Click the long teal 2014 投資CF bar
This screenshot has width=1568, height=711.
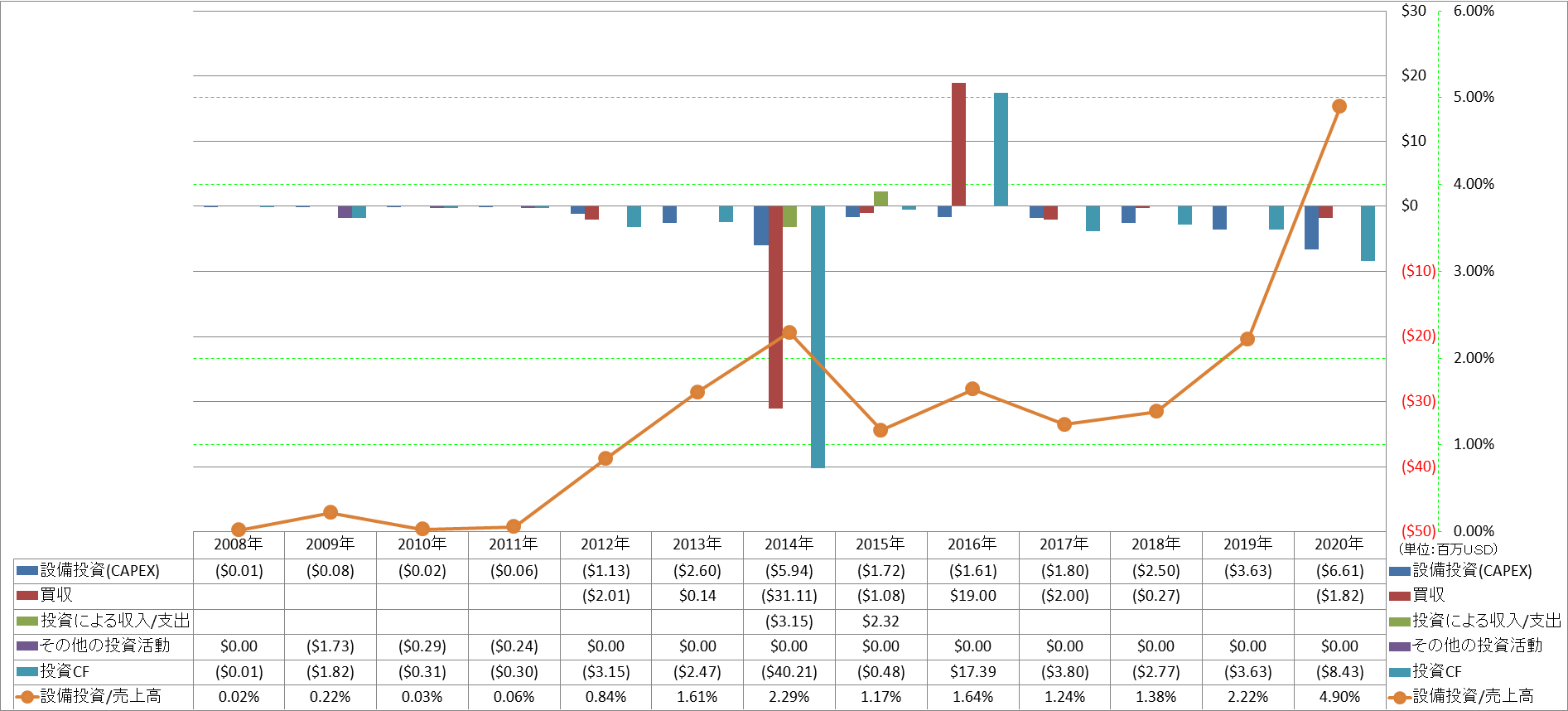pyautogui.click(x=818, y=337)
